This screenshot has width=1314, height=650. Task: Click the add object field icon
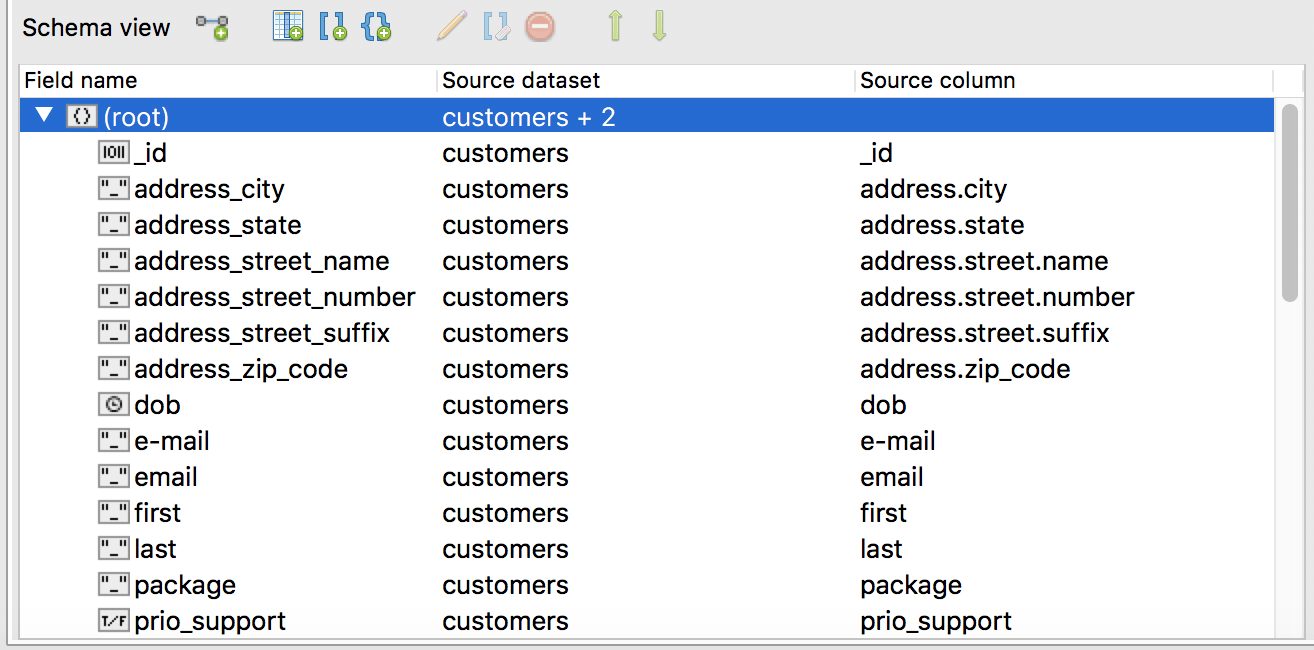tap(377, 27)
